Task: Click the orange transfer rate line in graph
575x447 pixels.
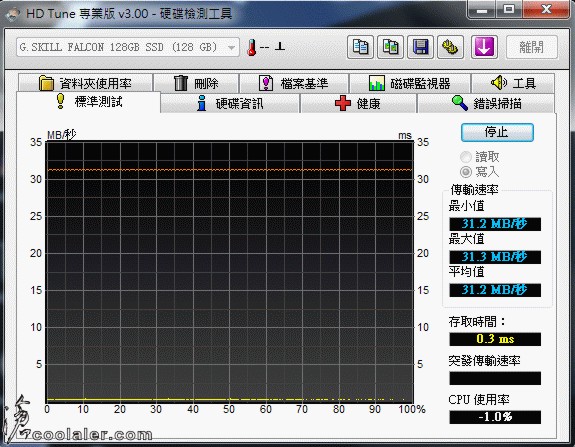Action: (229, 170)
